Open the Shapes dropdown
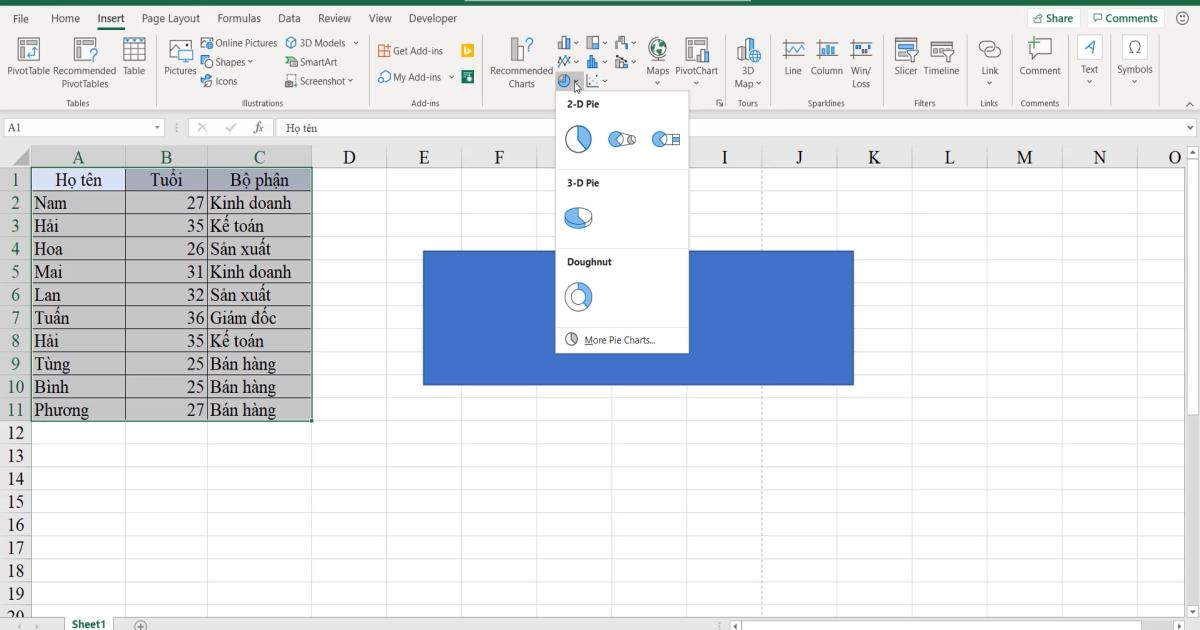Image resolution: width=1200 pixels, height=630 pixels. tap(228, 61)
